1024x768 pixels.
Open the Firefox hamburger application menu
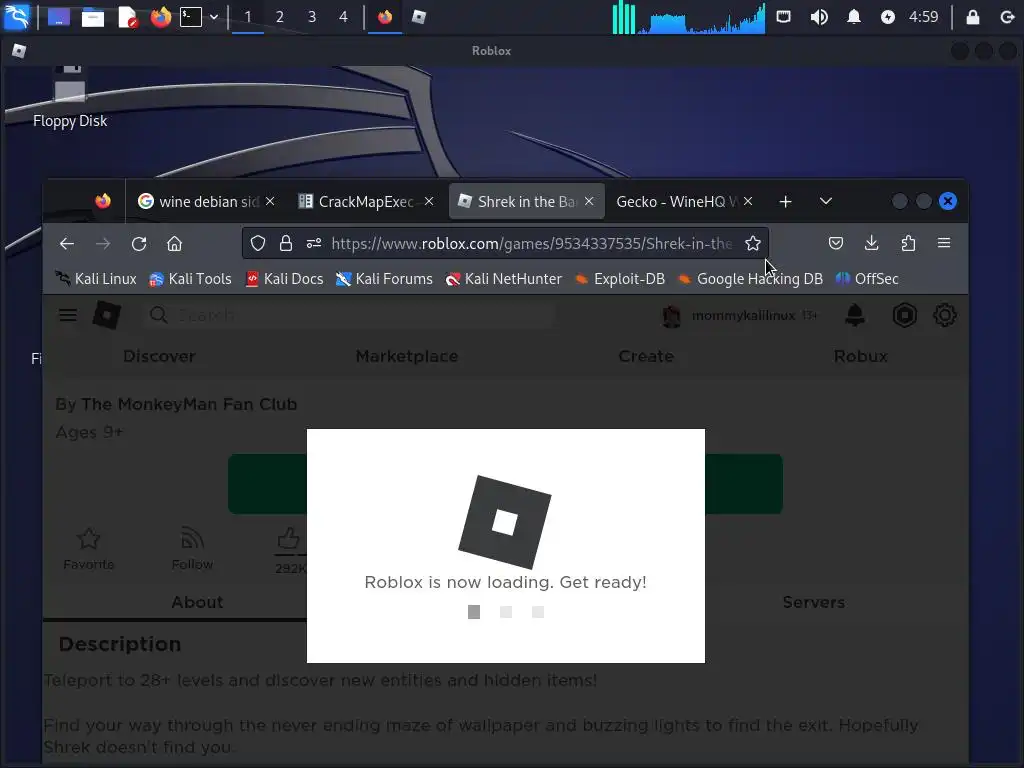944,243
